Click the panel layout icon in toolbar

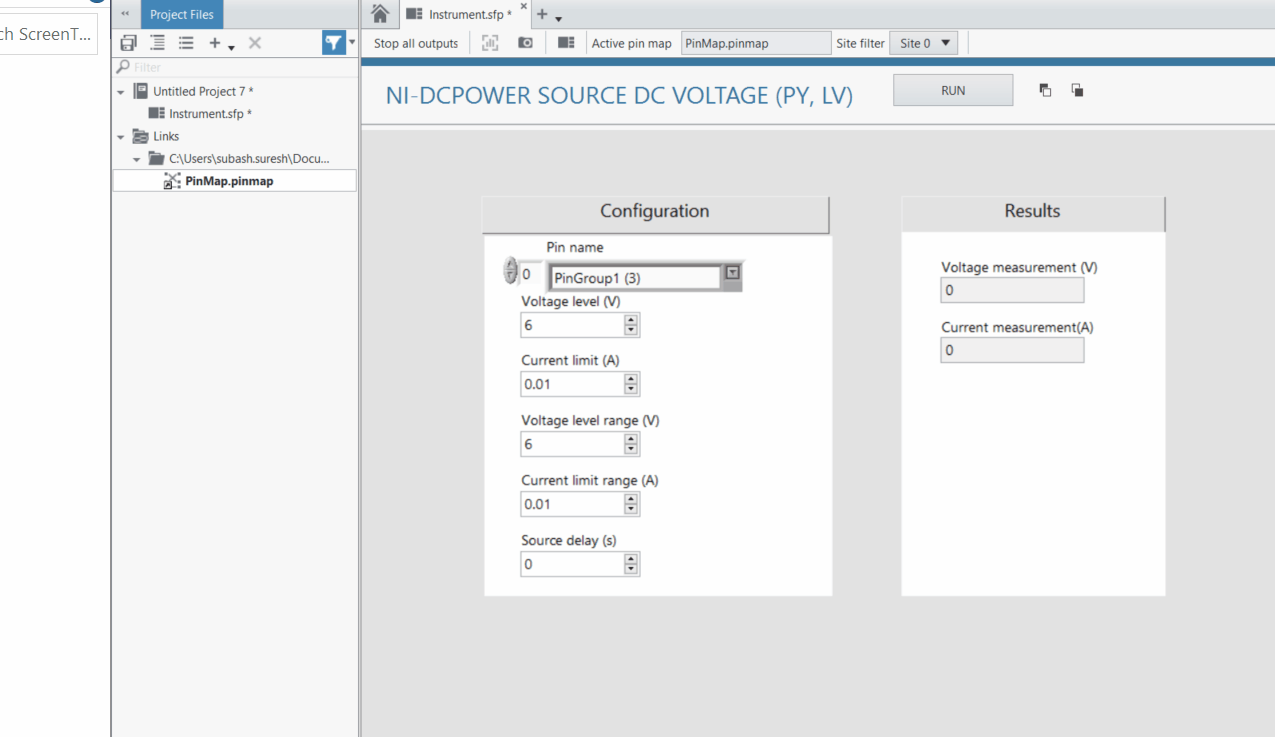point(566,43)
